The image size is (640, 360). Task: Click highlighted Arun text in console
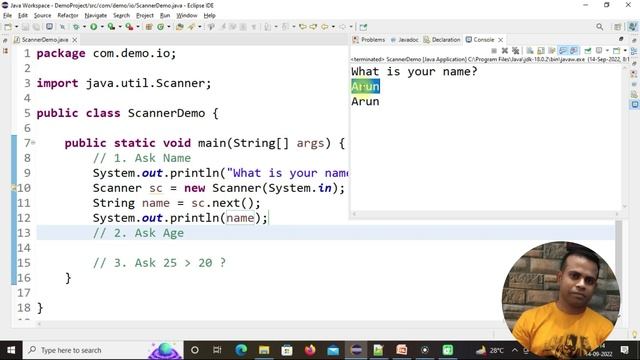tap(365, 87)
